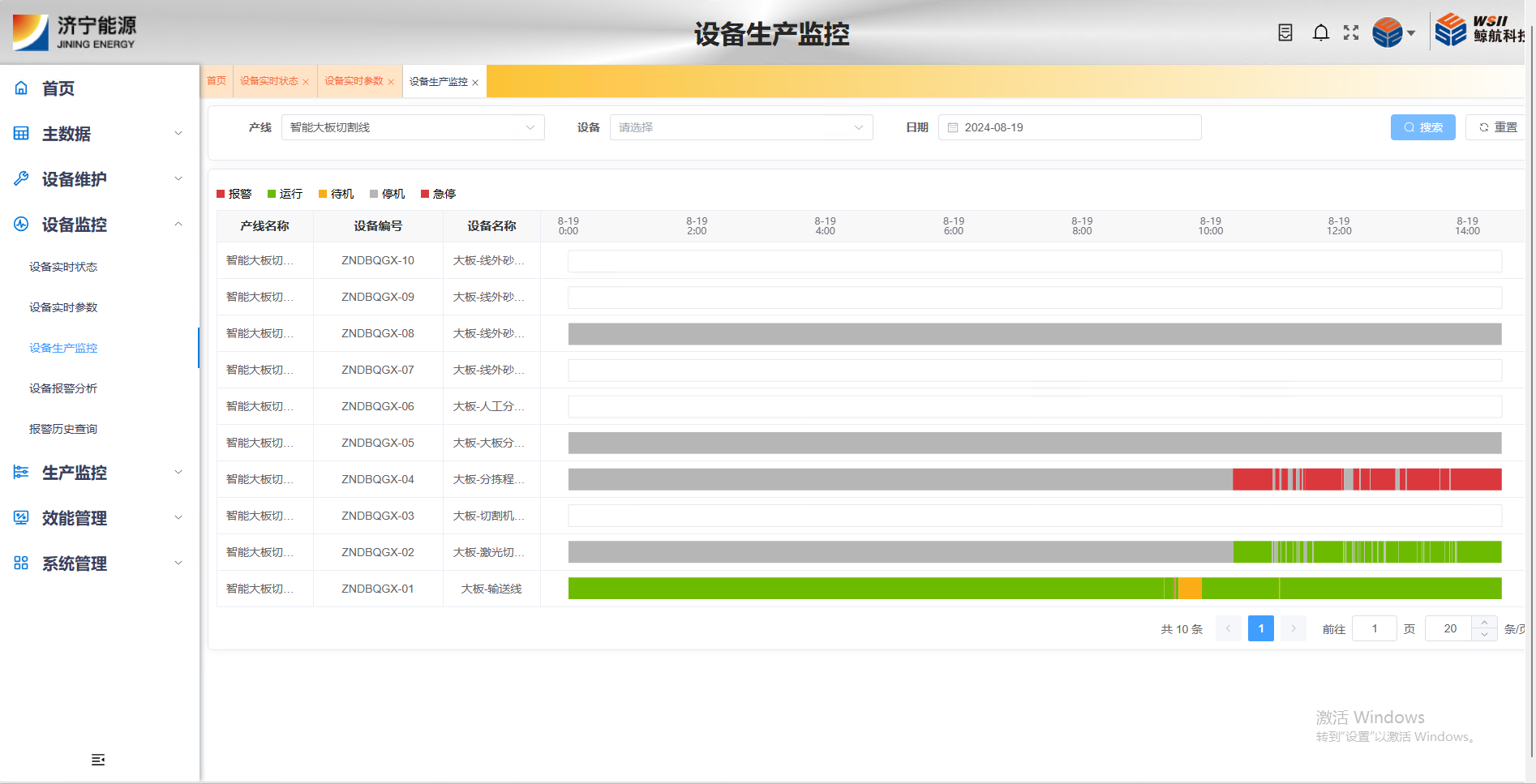The image size is (1536, 784).
Task: Click the 急停 legend swatch
Action: tap(425, 194)
